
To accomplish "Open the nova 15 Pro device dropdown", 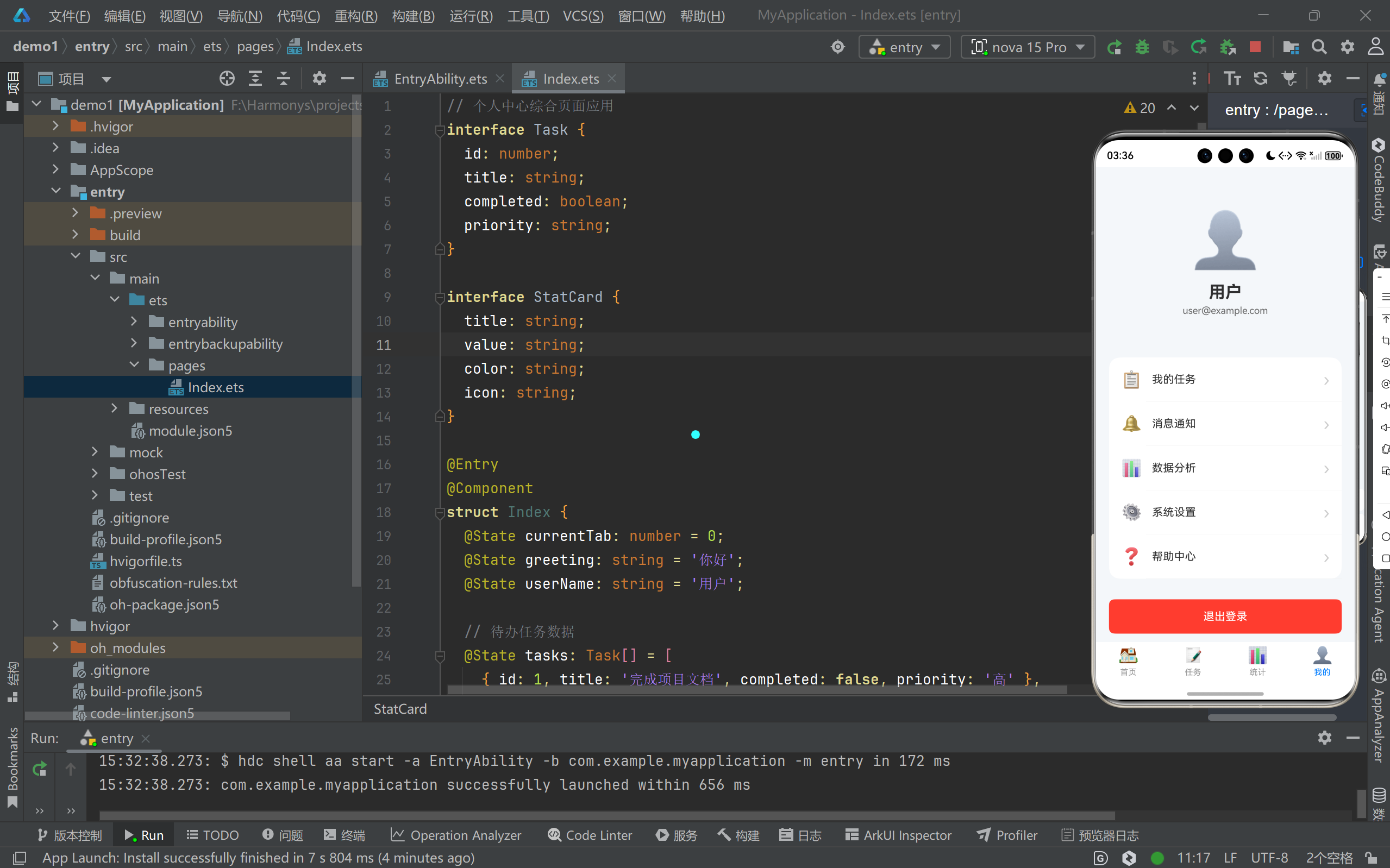I will (1028, 47).
